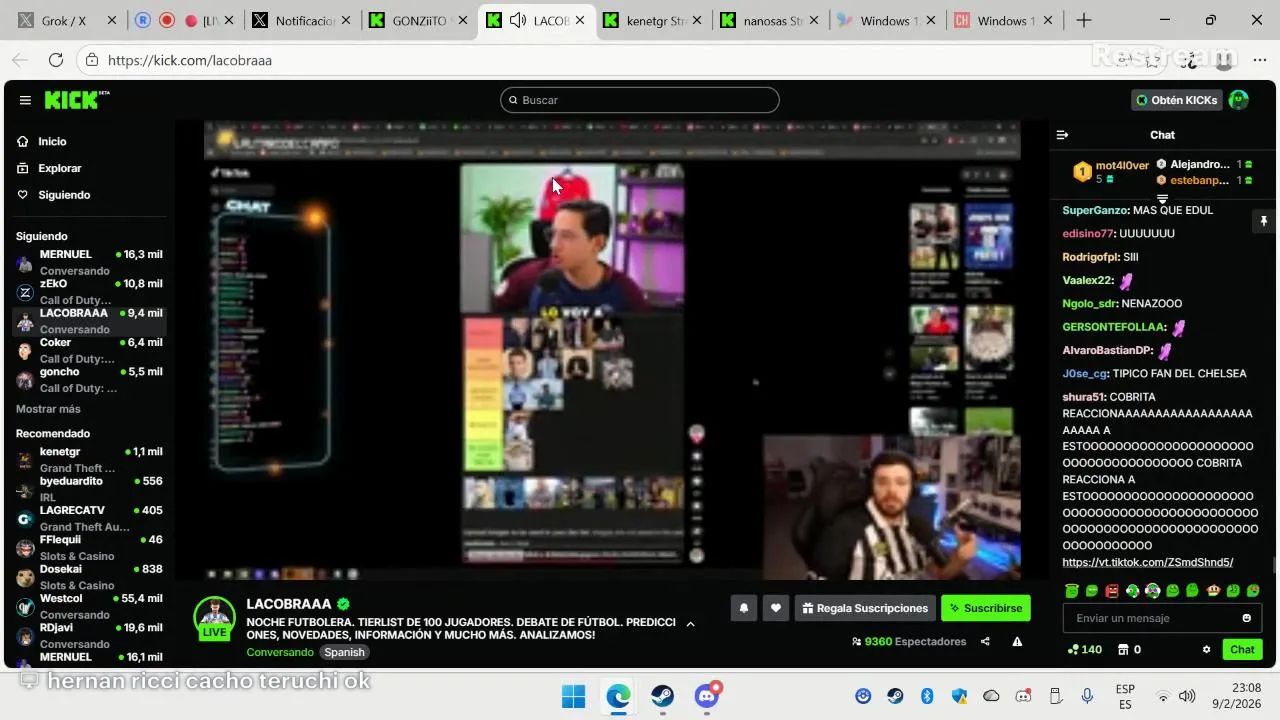
Task: Click the verified badge next to LACOBRAAA
Action: [343, 604]
